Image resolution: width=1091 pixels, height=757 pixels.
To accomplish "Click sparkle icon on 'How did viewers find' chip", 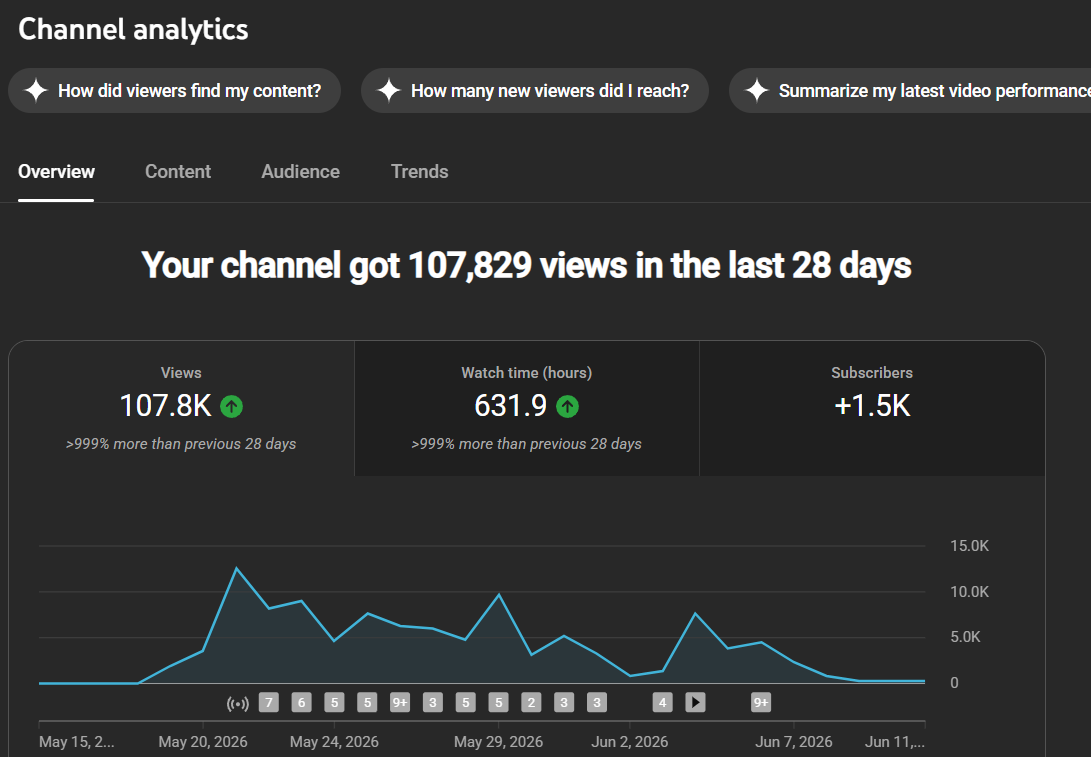I will click(35, 90).
